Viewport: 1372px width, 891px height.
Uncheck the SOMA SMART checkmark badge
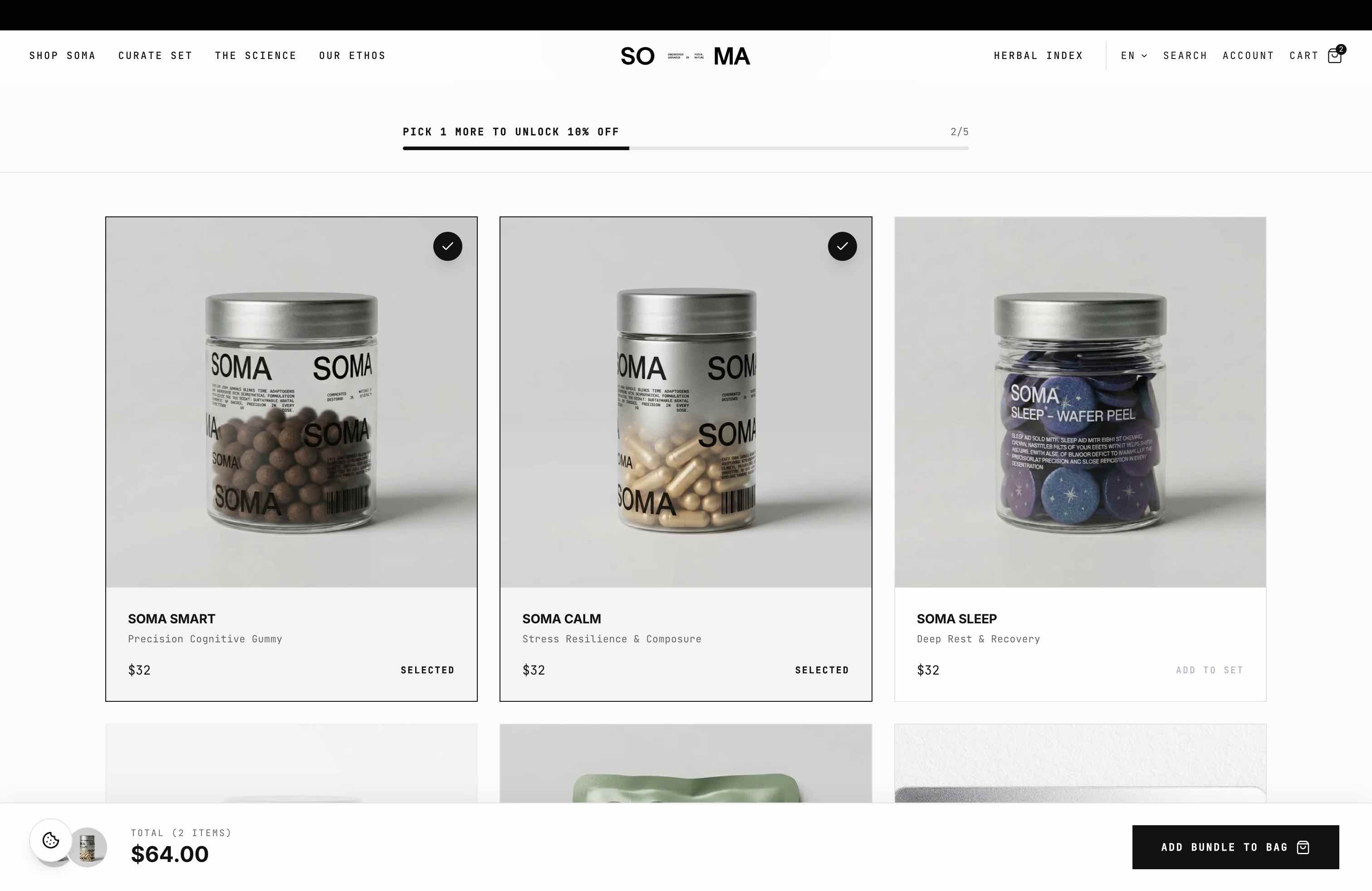tap(447, 246)
